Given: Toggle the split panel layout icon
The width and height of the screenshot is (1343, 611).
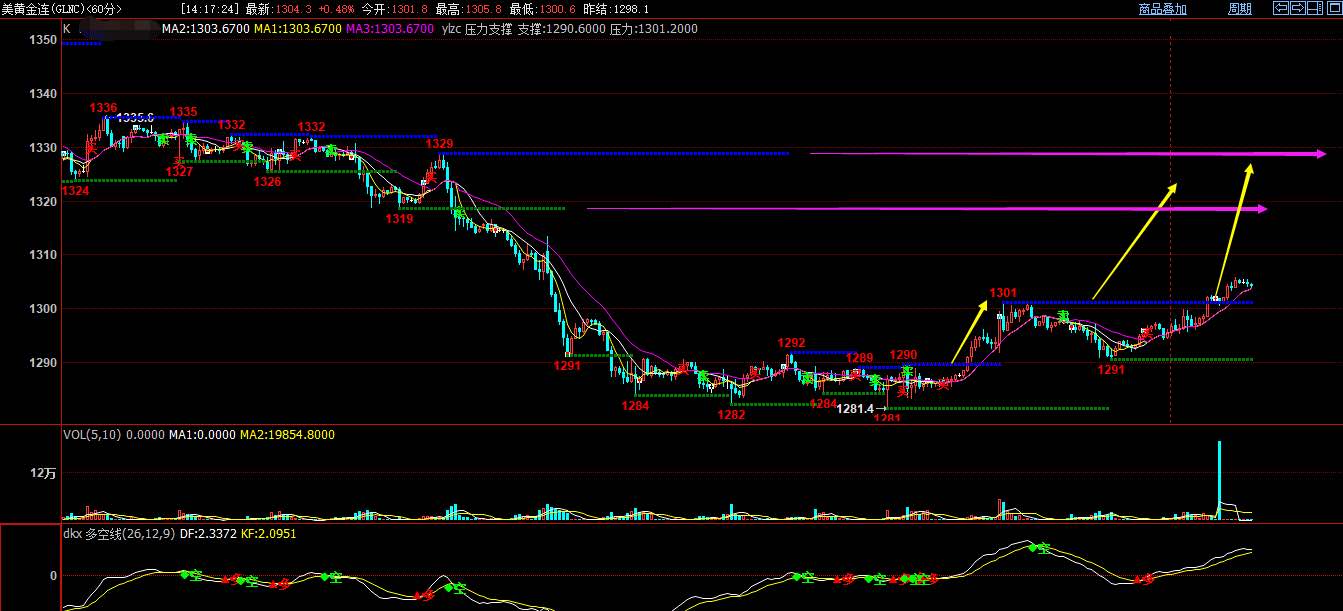Looking at the screenshot, I should click(1315, 8).
